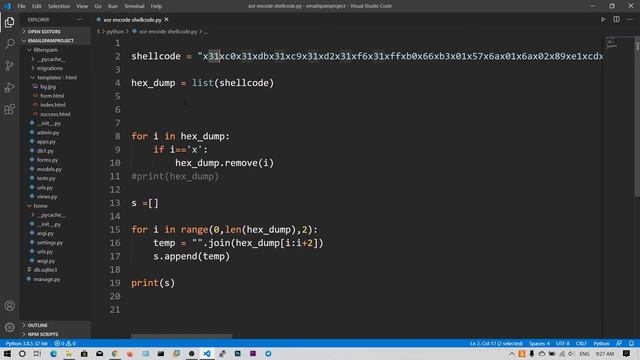Switch to Visual Studio Code taskbar icon

(x=207, y=353)
